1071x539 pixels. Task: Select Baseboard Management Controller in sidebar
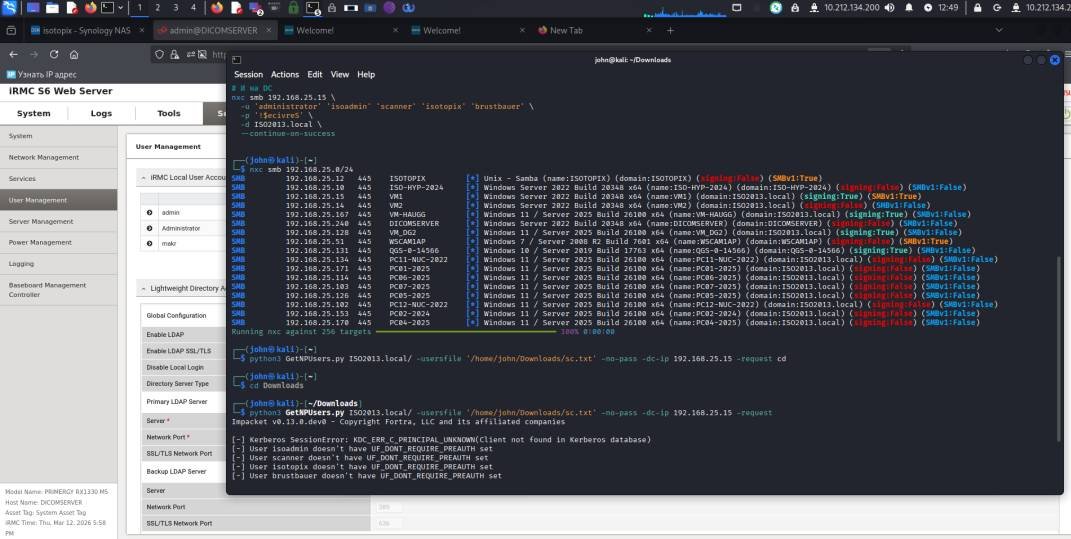click(58, 290)
